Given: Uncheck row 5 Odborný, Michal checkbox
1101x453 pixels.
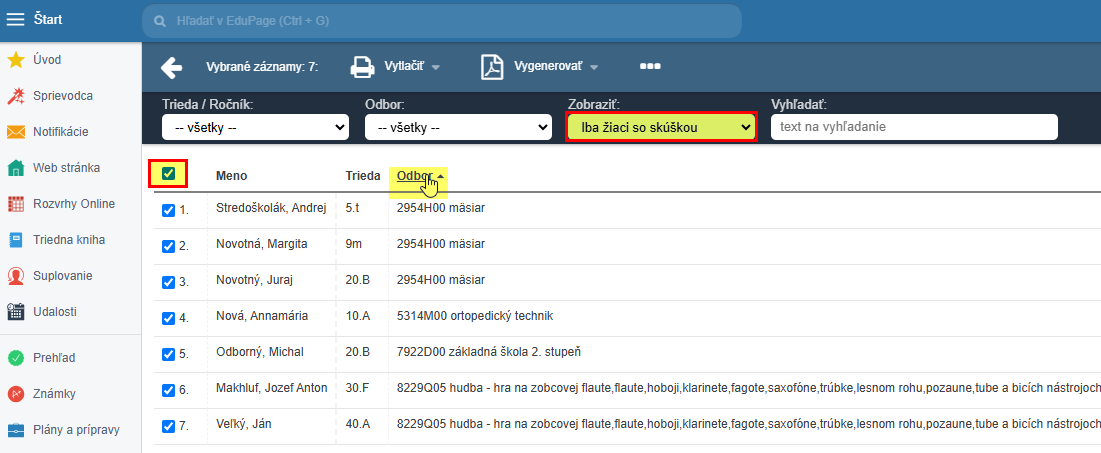Looking at the screenshot, I should tap(169, 354).
